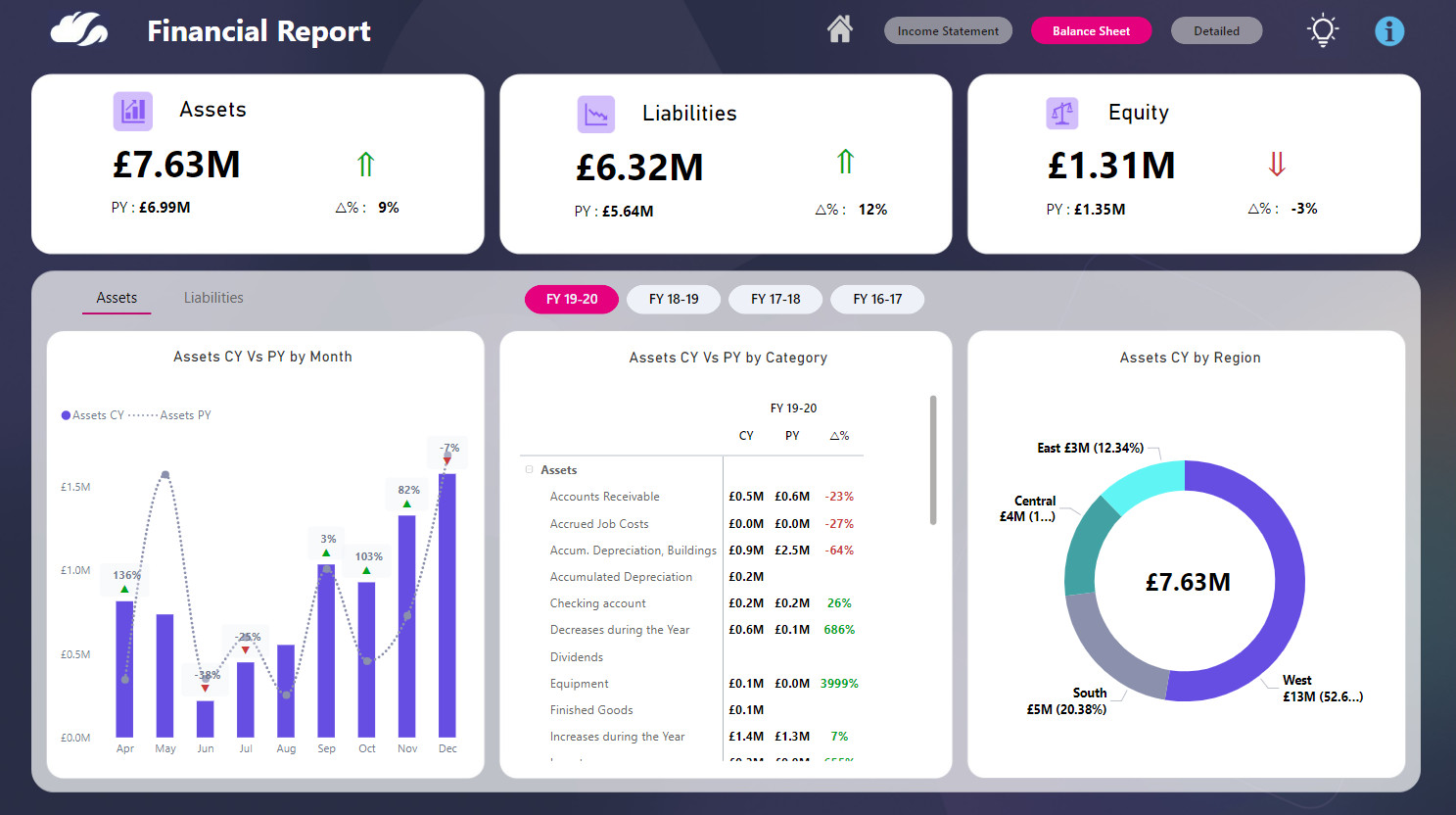Collapse the Assets row in the category table
1456x815 pixels.
coord(530,470)
